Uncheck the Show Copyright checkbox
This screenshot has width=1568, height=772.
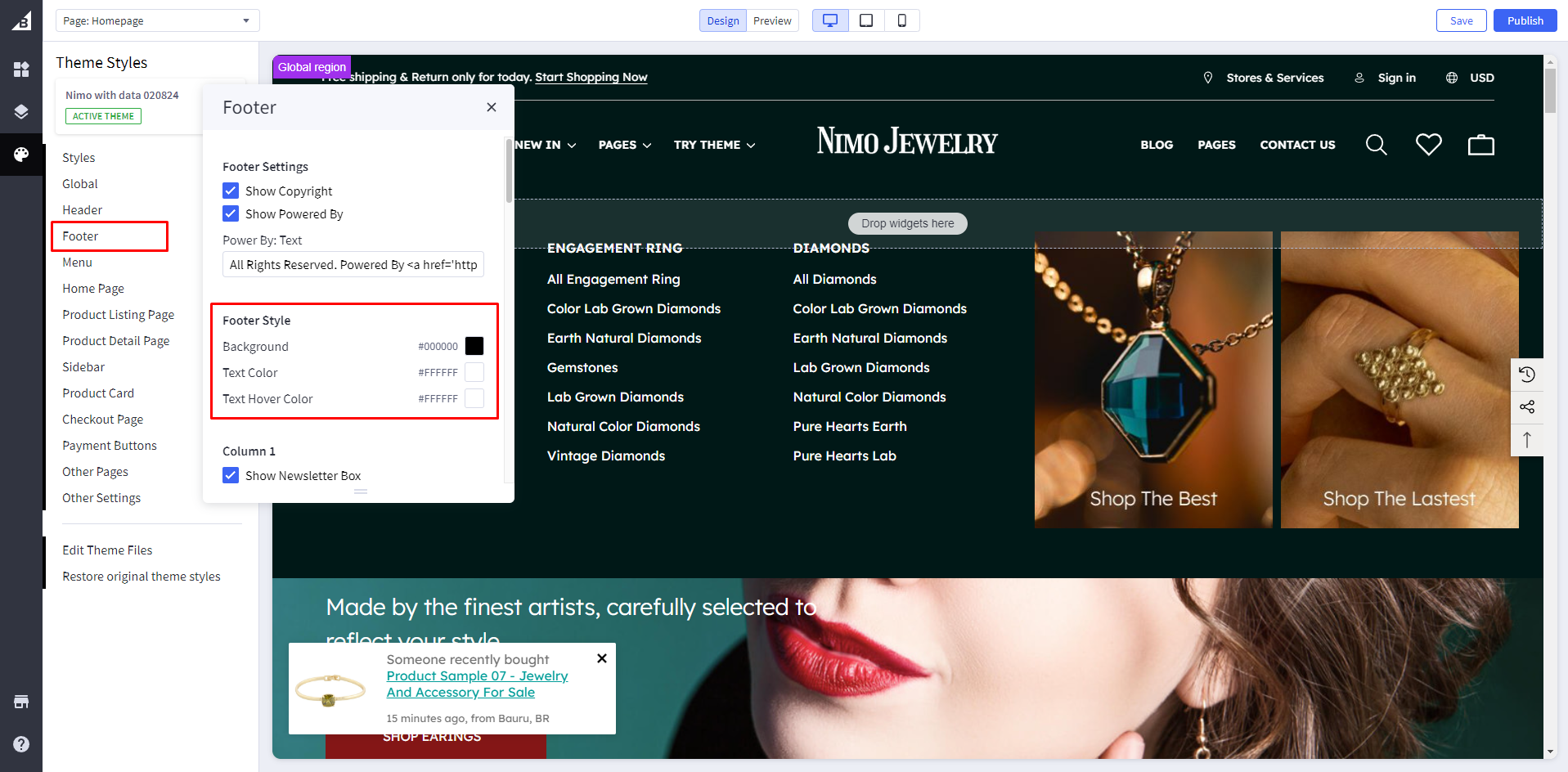coord(231,191)
